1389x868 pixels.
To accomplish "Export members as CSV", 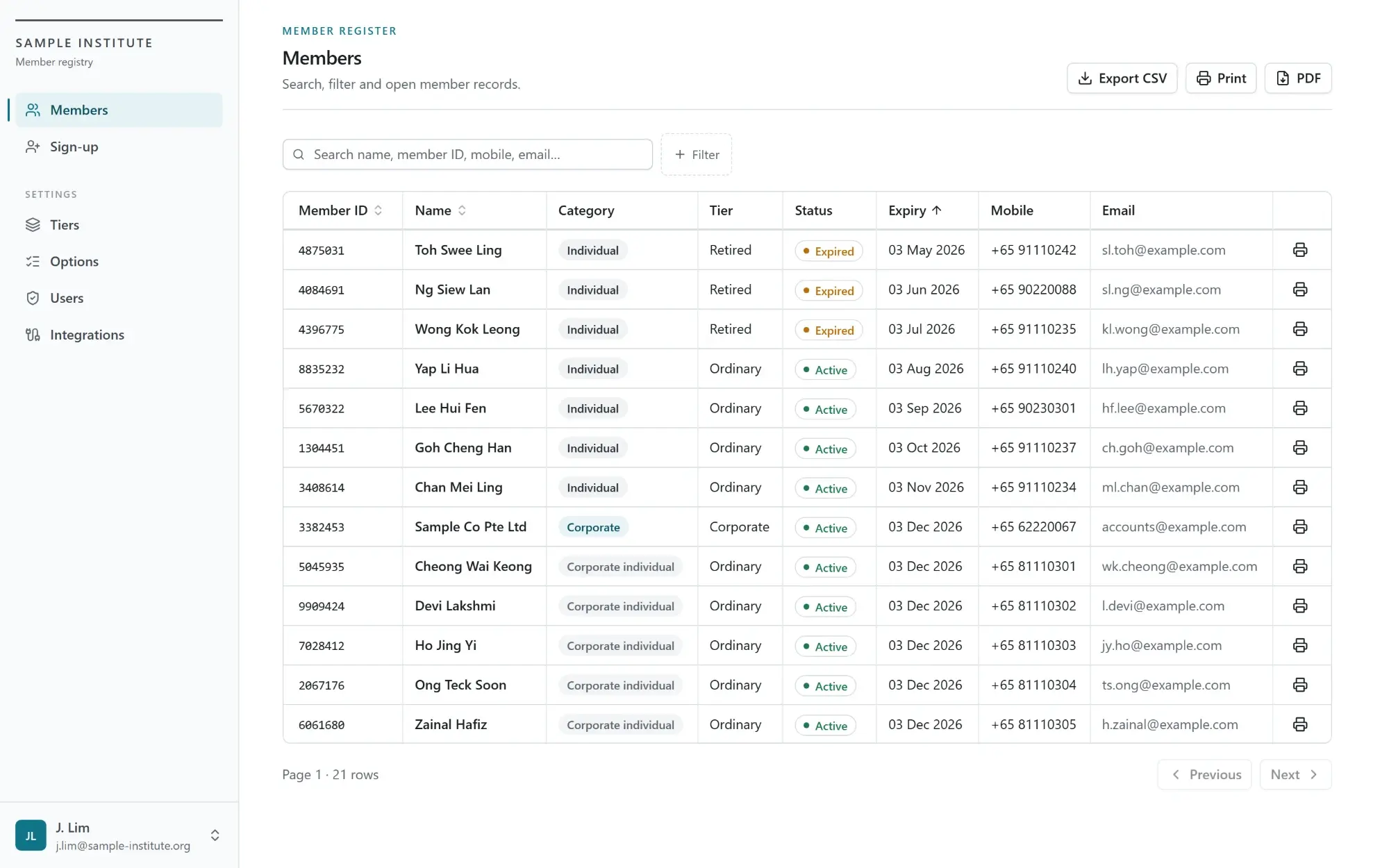I will click(x=1122, y=78).
